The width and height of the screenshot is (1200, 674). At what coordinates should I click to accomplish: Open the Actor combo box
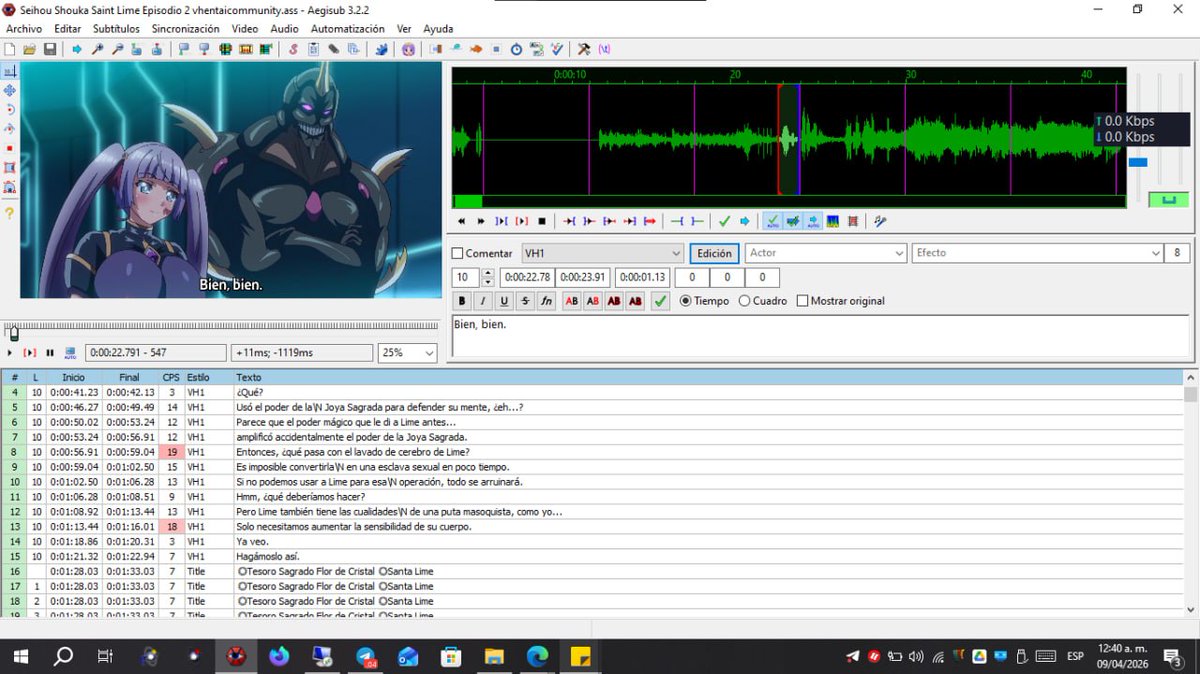pos(826,253)
